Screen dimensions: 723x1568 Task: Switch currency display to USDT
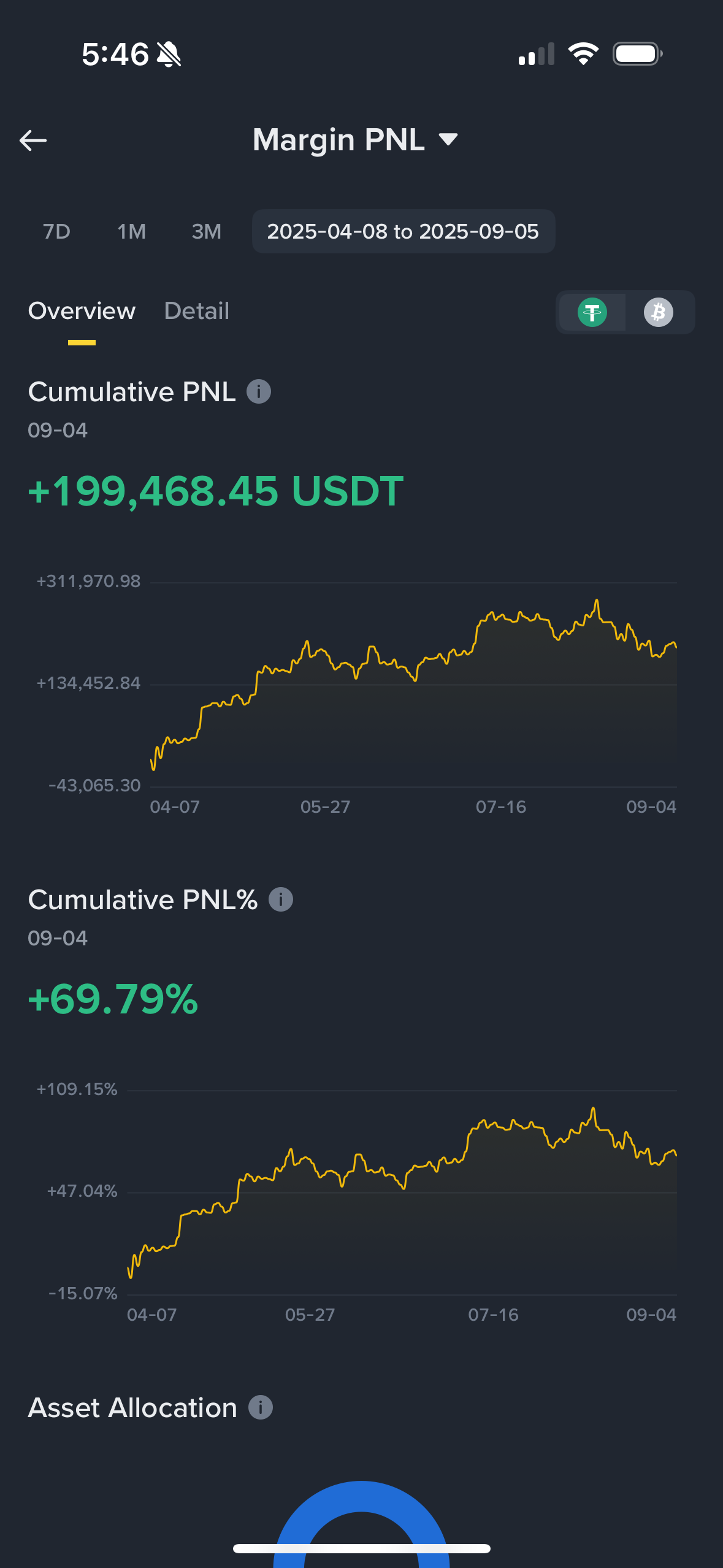[x=592, y=312]
